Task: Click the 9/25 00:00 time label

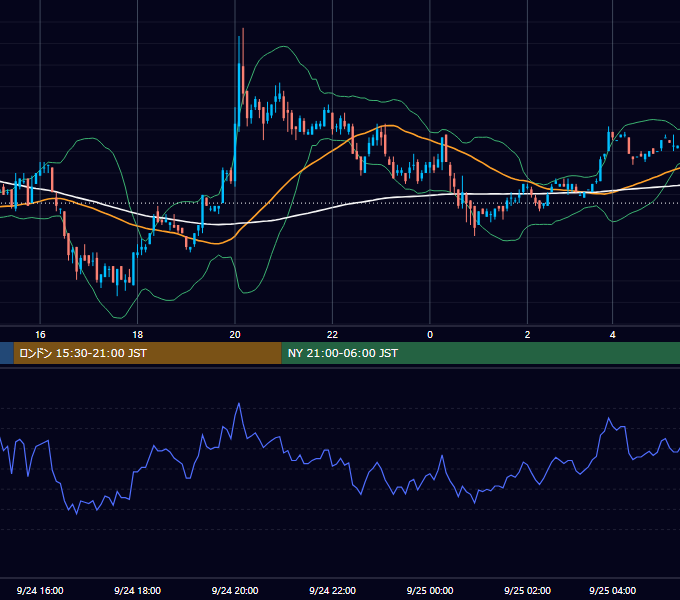Action: 430,590
